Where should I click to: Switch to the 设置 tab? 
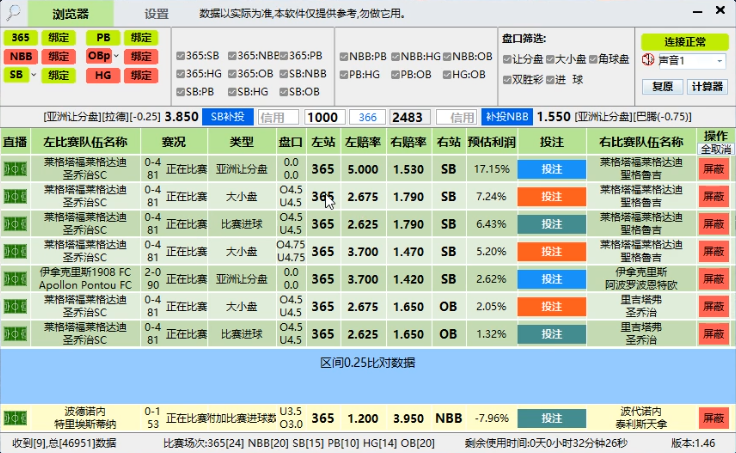pos(157,14)
